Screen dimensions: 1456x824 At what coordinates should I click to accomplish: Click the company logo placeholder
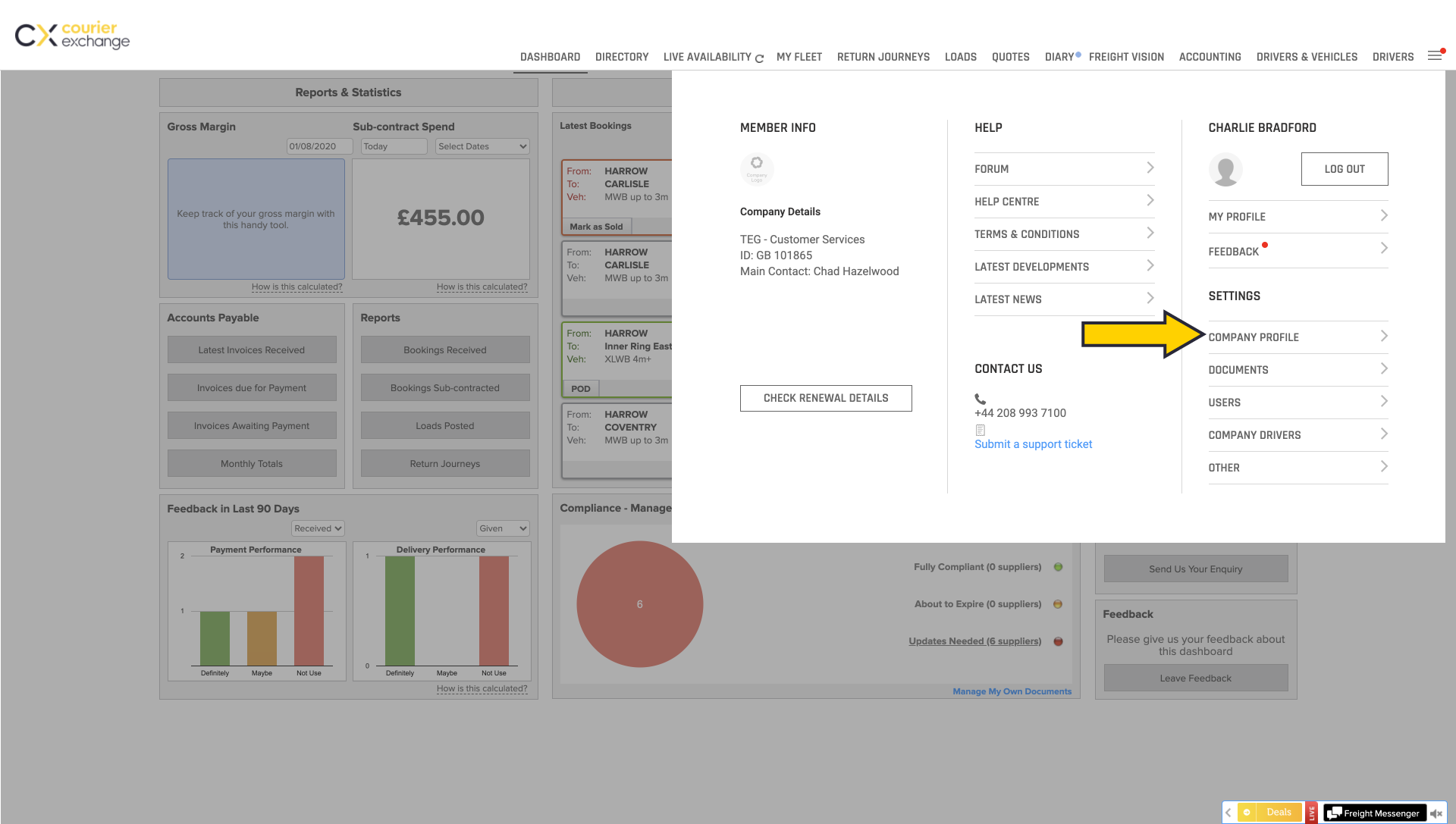click(x=756, y=168)
